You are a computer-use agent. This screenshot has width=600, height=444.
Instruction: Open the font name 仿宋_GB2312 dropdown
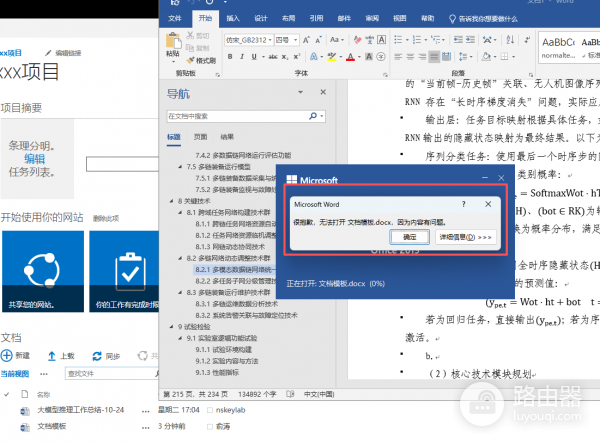(270, 40)
